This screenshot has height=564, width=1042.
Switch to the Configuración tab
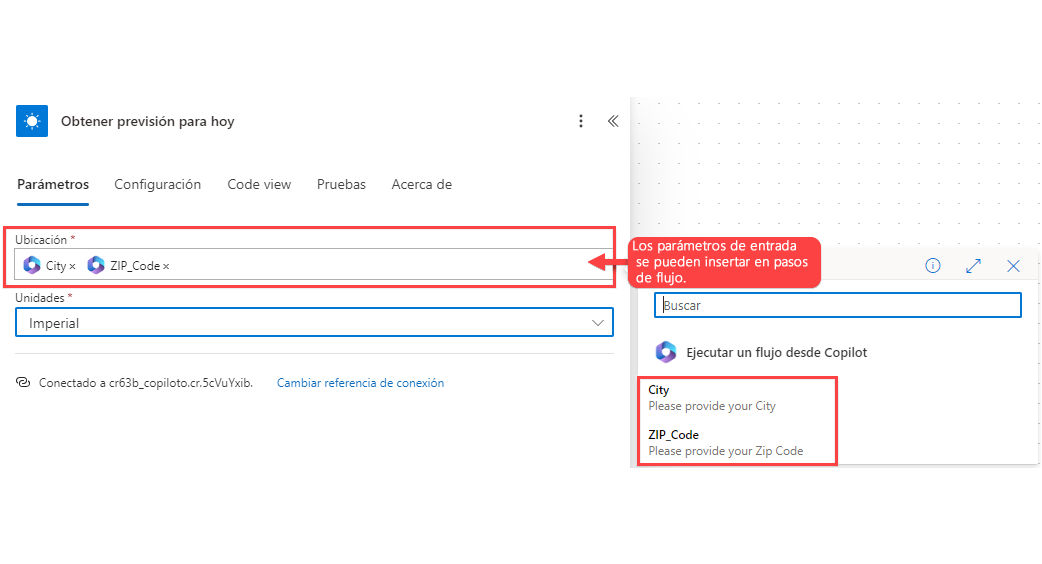coord(157,185)
